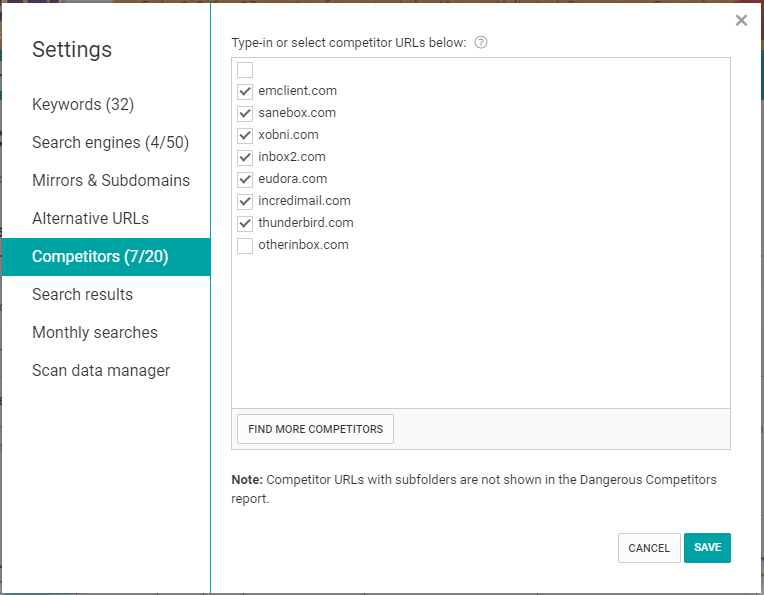Uncheck incredimail.com checkbox
The width and height of the screenshot is (764, 595).
(245, 201)
